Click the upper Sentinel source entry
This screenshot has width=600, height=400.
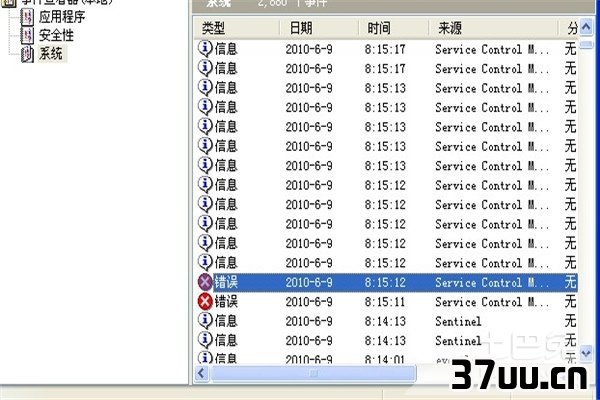[458, 321]
